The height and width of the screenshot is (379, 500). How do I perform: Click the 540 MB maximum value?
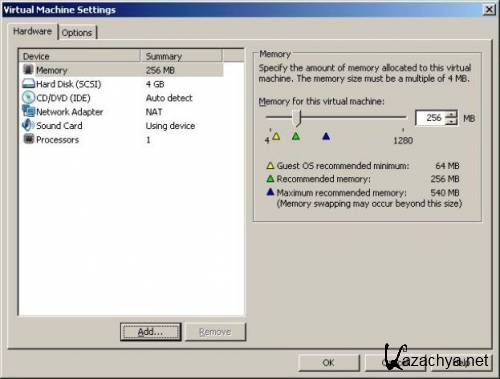tap(445, 193)
